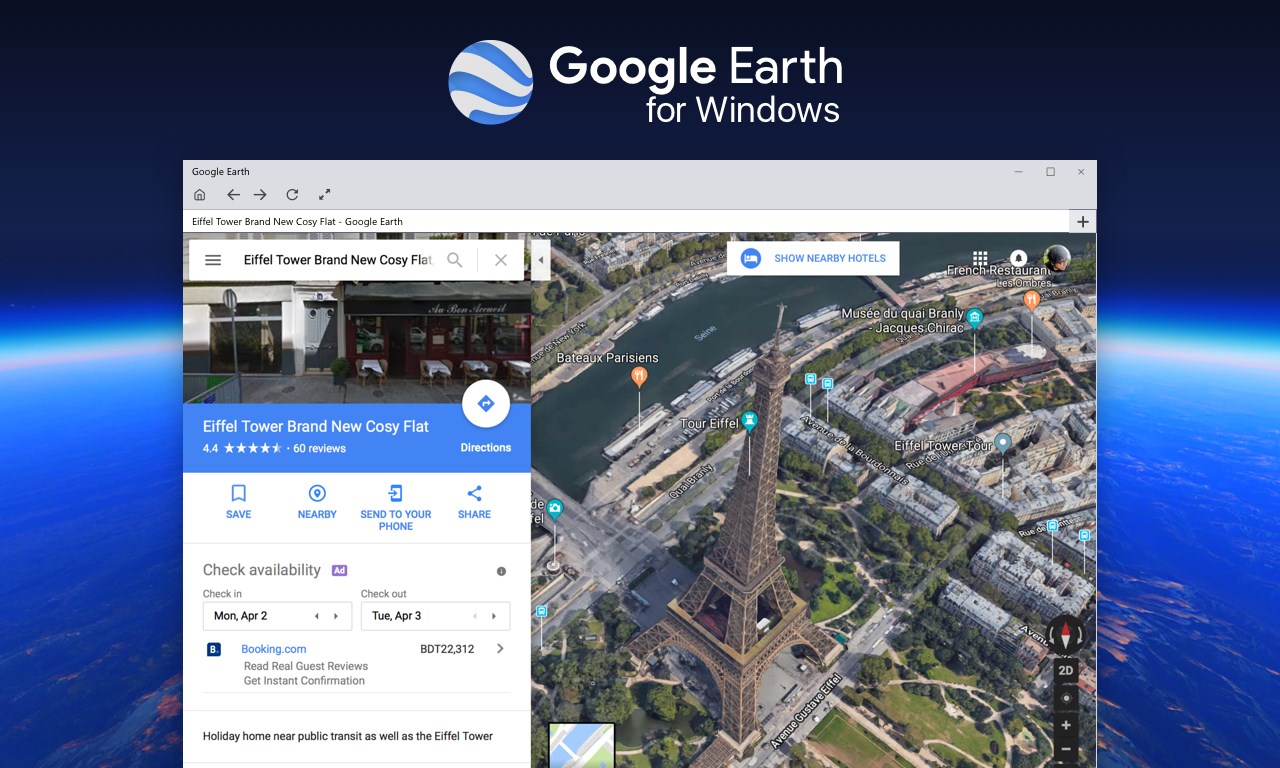Expand the Booking.com offer chevron
Screen dimensions: 1280x768
pyautogui.click(x=500, y=649)
